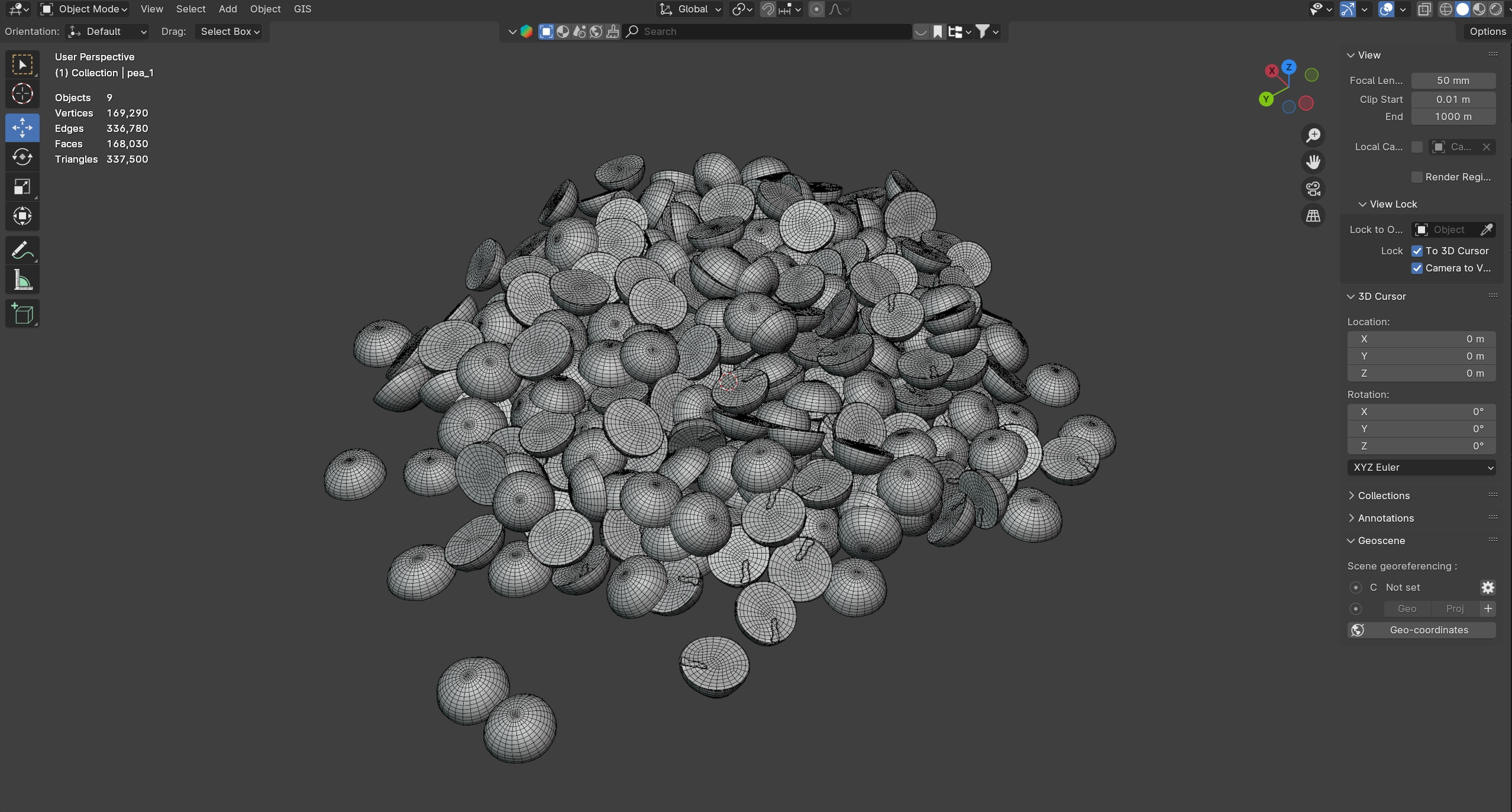Select the Measure tool
The height and width of the screenshot is (812, 1512).
[22, 280]
